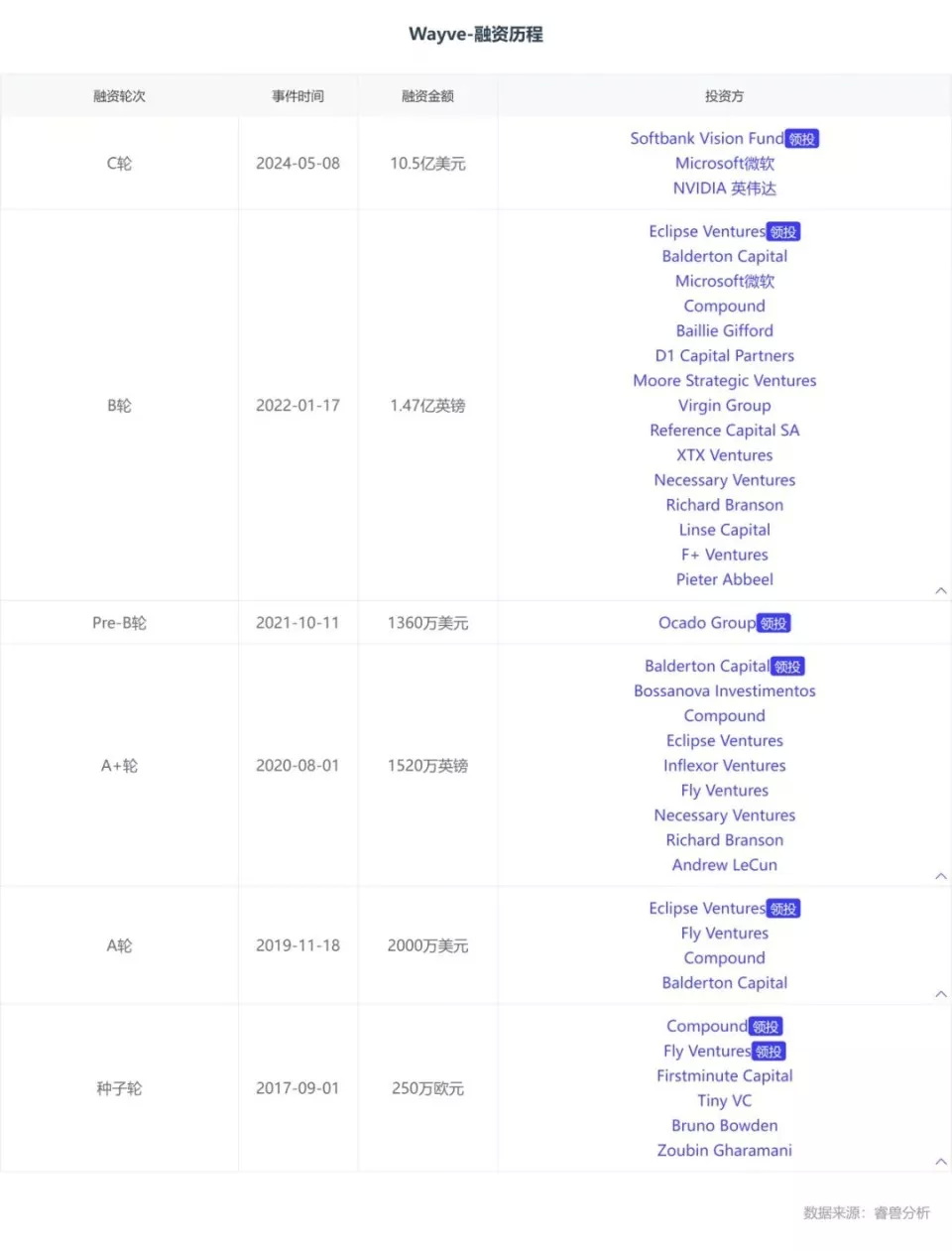Viewport: 952px width, 1251px height.
Task: Collapse the A+轮 investor list chevron
Action: 941,876
